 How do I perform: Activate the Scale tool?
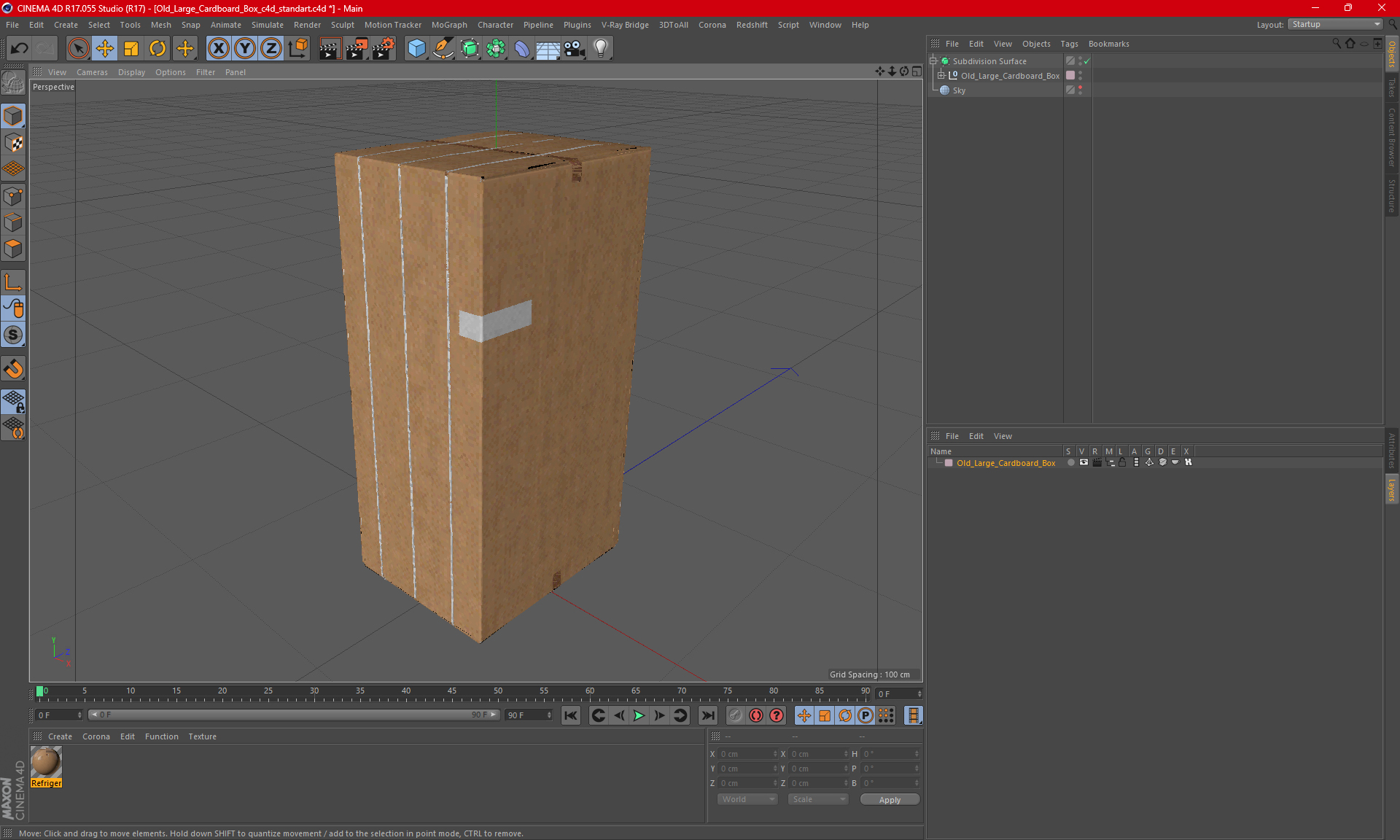coord(131,48)
